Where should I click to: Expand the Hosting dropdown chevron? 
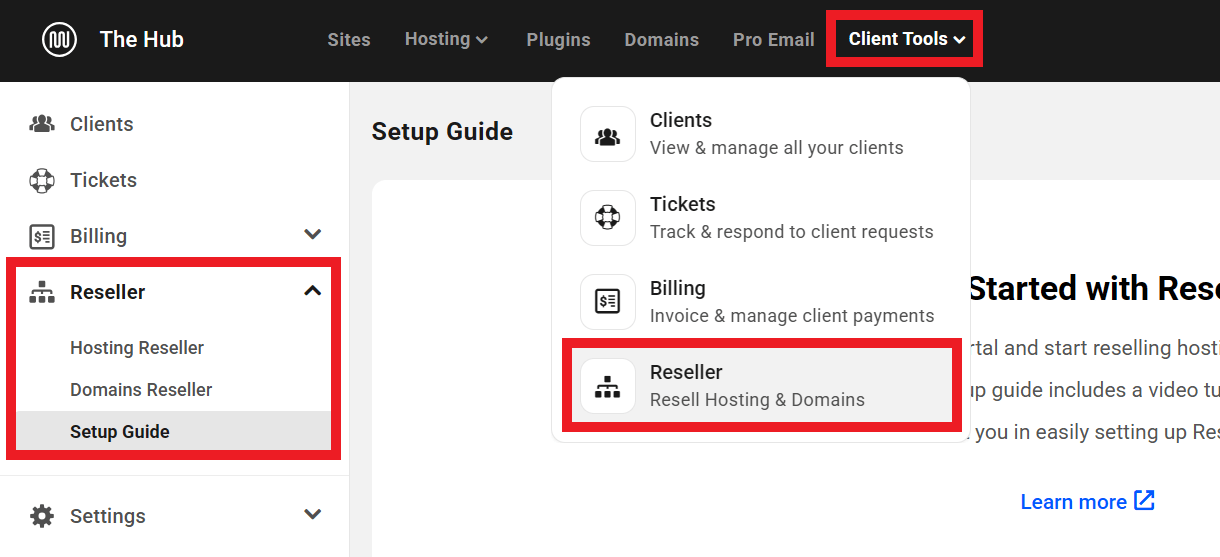coord(482,40)
